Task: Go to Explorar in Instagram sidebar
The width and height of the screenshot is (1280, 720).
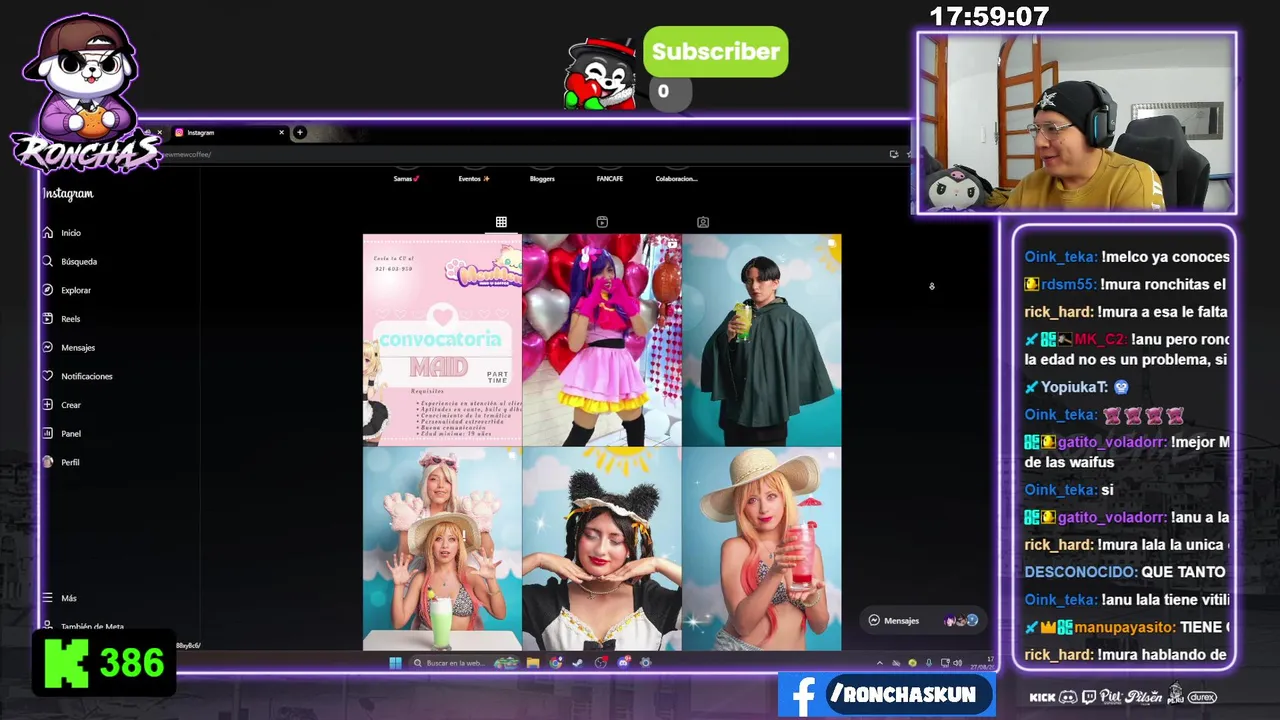Action: (x=66, y=290)
